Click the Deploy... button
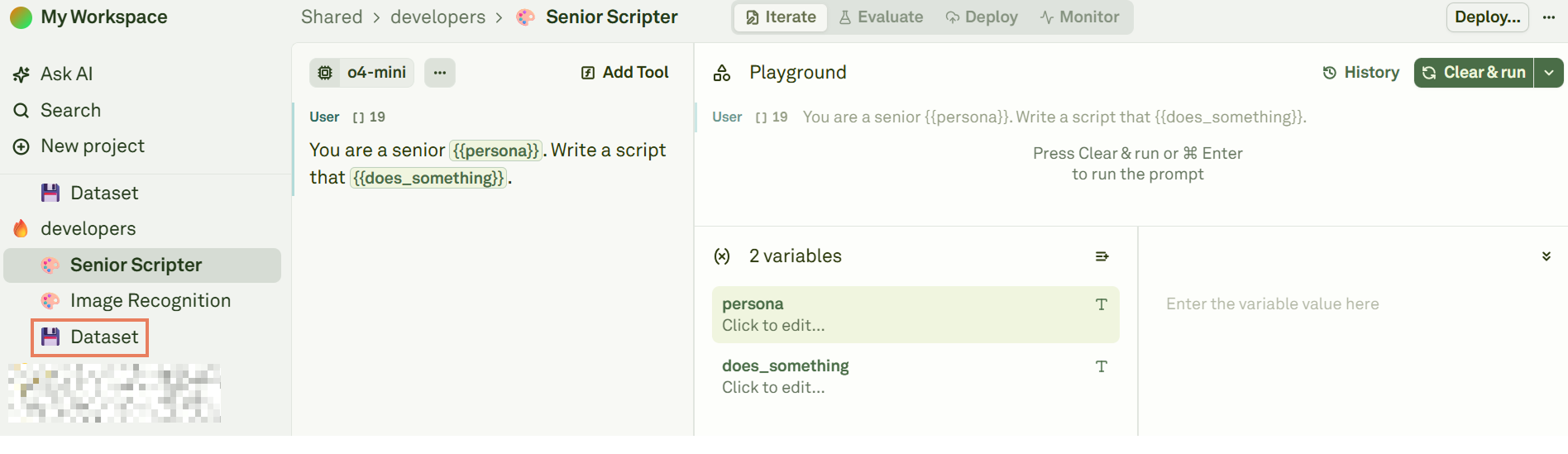Screen dimensions: 1568x454 1487,17
